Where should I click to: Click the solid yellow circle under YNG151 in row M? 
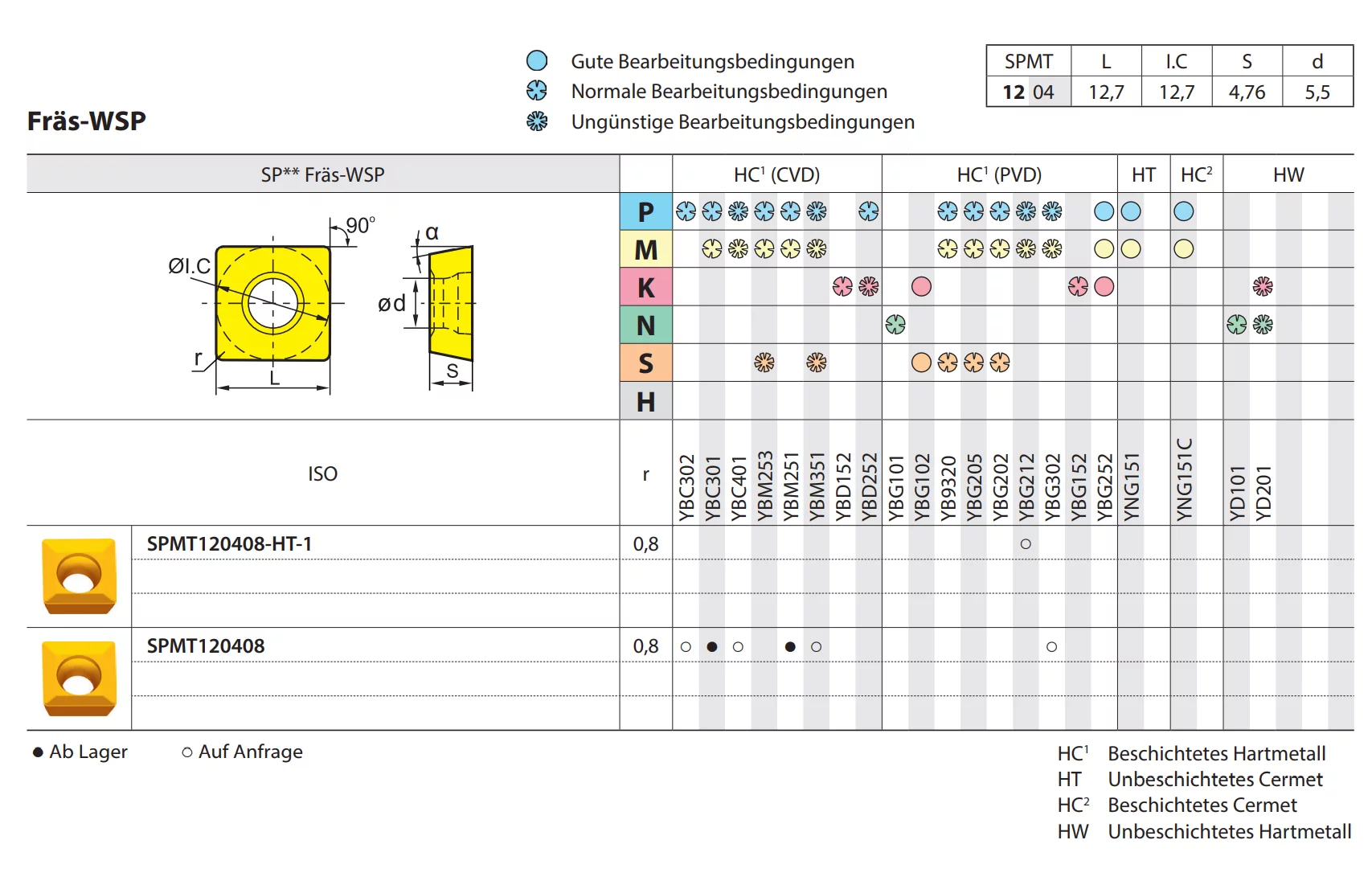point(1131,249)
